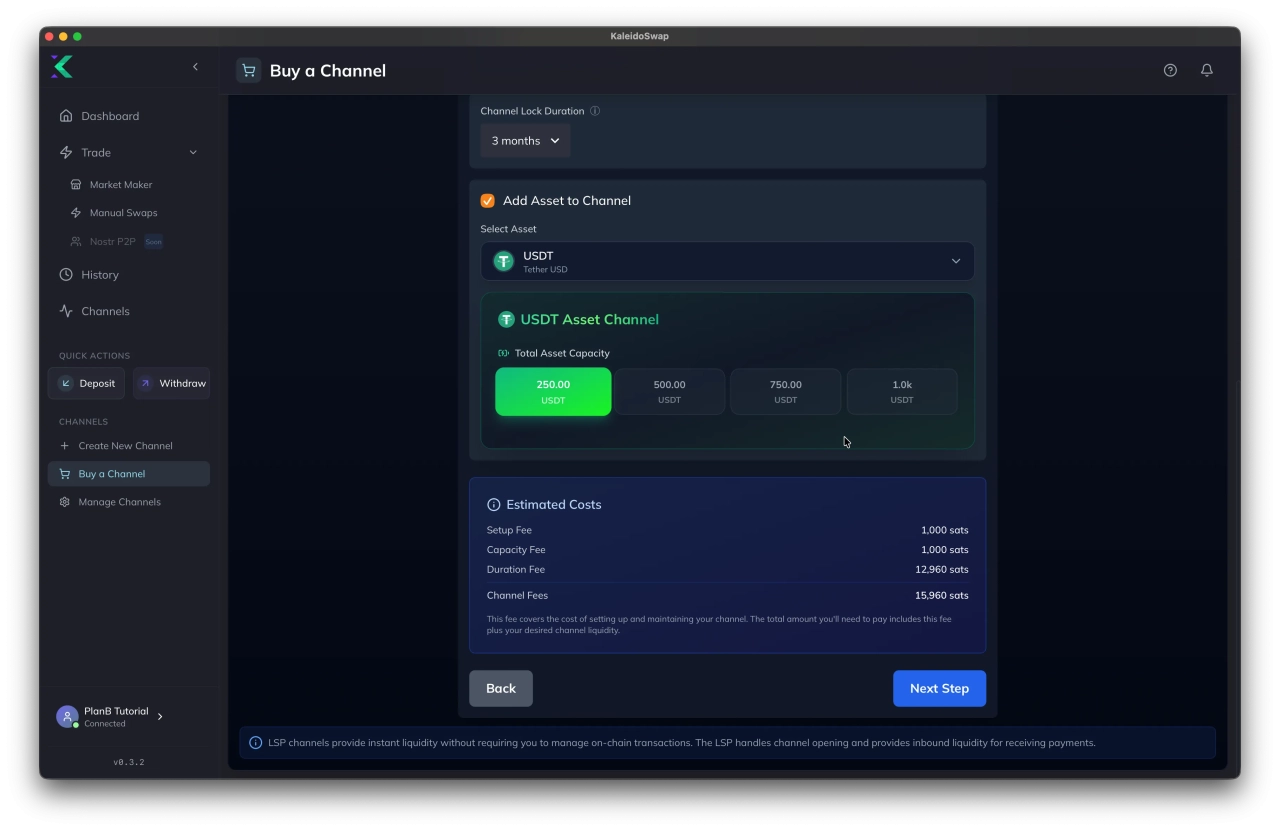Viewport: 1280px width, 831px height.
Task: Open help via question mark icon
Action: (1170, 70)
